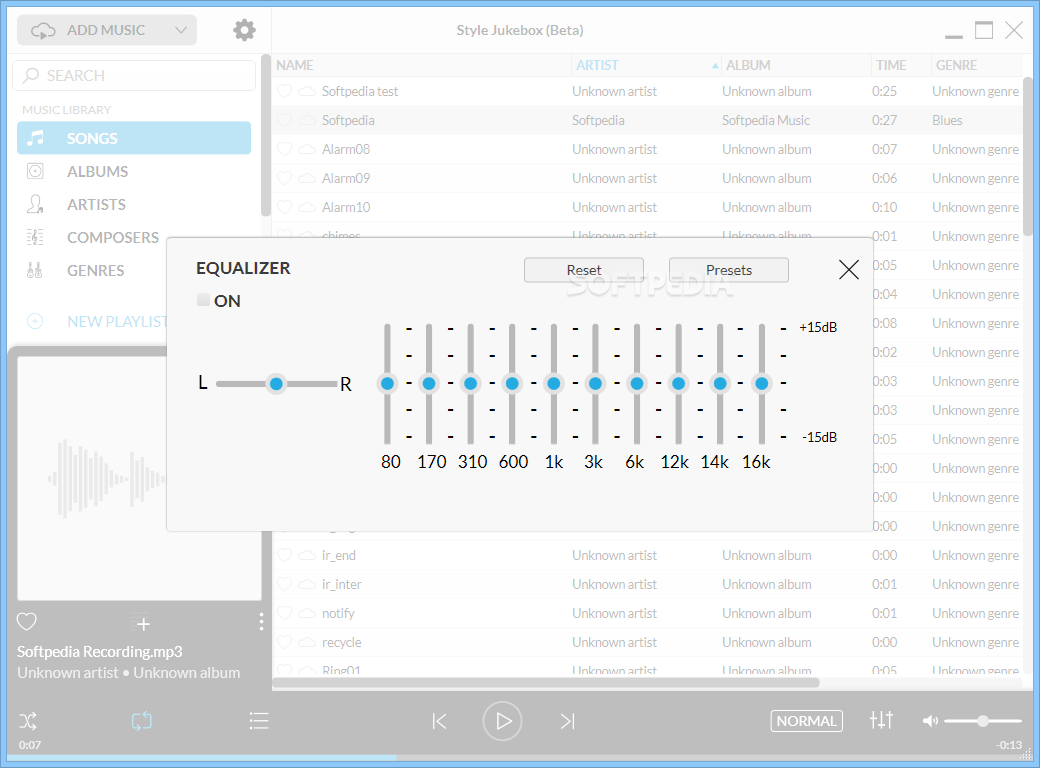Open the play queue list icon
This screenshot has width=1040, height=768.
tap(259, 721)
